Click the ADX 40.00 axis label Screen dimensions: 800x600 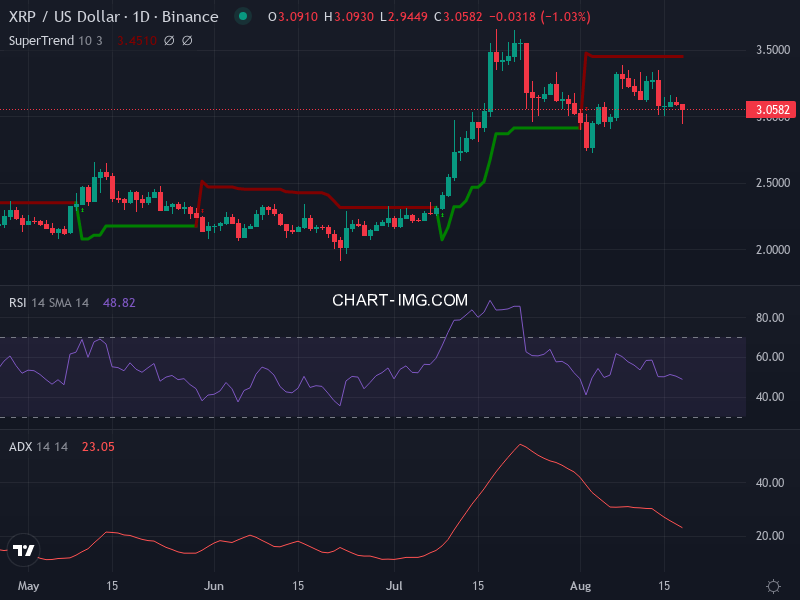(x=770, y=483)
